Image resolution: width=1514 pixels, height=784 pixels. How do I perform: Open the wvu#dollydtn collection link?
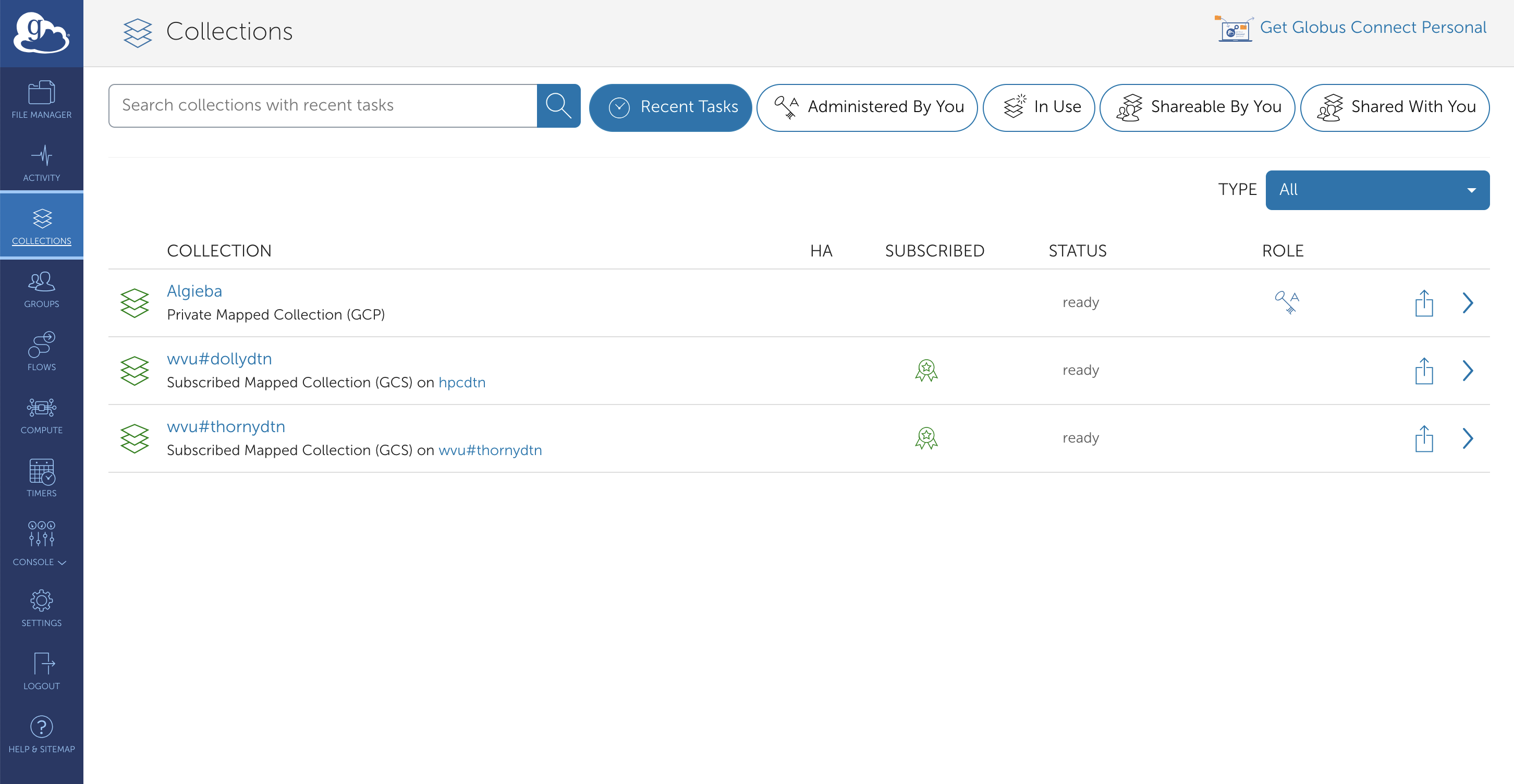(219, 359)
